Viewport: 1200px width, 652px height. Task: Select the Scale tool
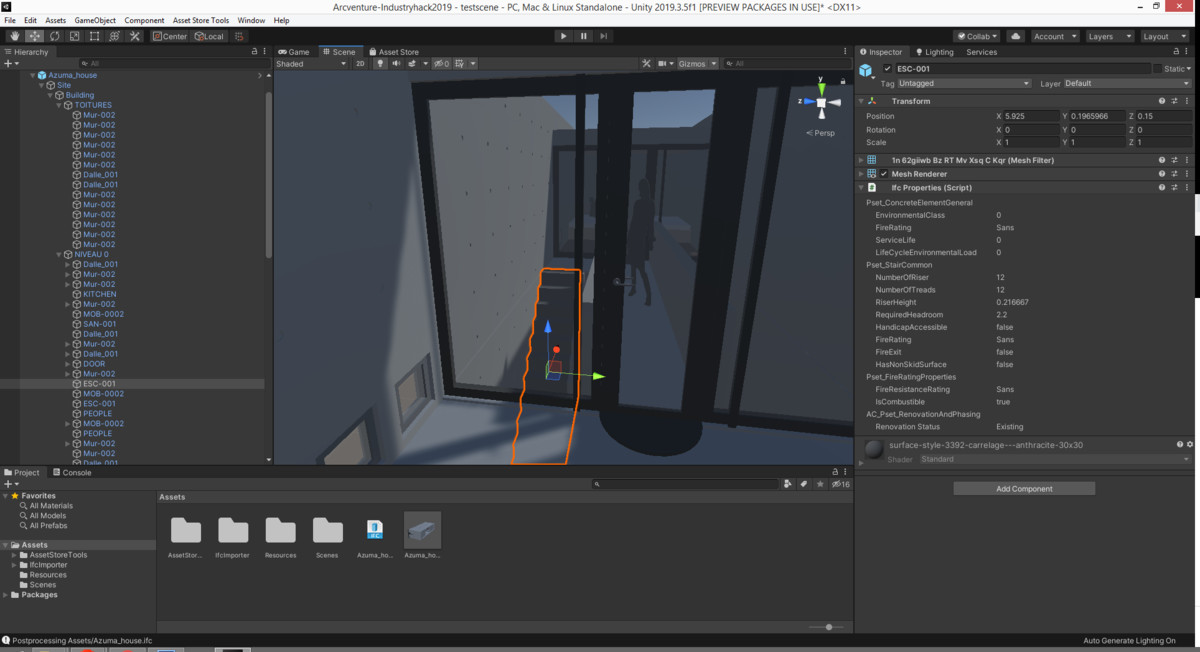(x=74, y=36)
